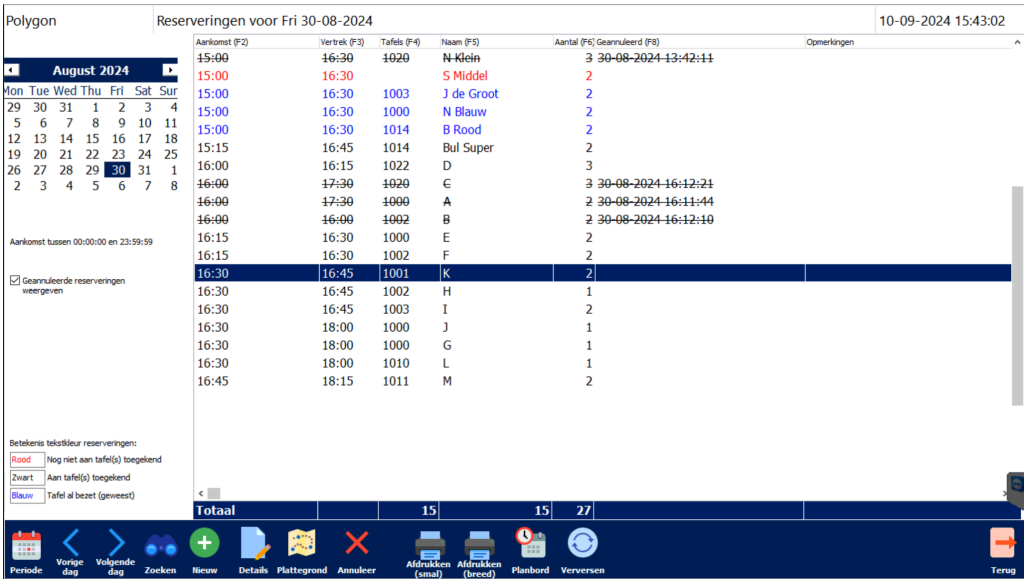Image resolution: width=1029 pixels, height=587 pixels.
Task: Select August 23 in calendar
Action: click(x=118, y=154)
